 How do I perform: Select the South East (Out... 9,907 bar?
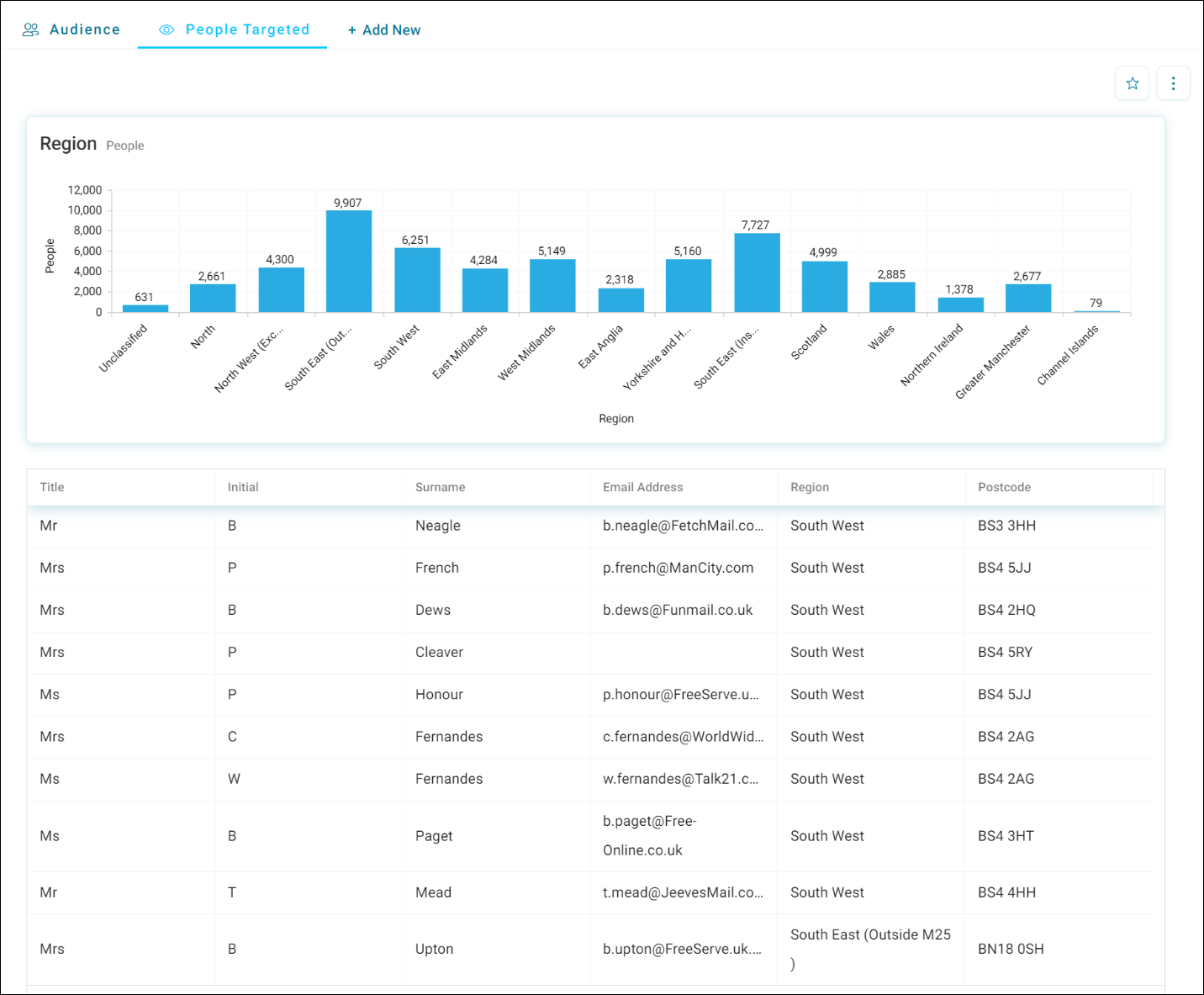point(349,262)
